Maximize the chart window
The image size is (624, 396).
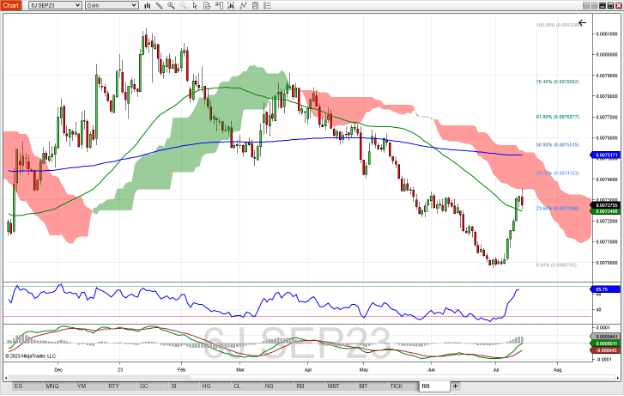610,6
